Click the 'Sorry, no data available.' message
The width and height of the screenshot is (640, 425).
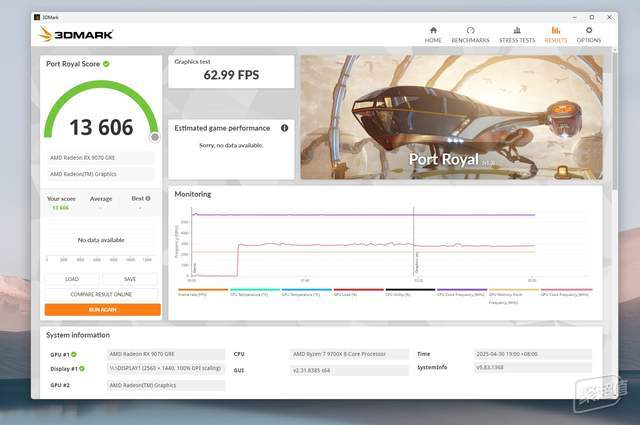coord(231,145)
